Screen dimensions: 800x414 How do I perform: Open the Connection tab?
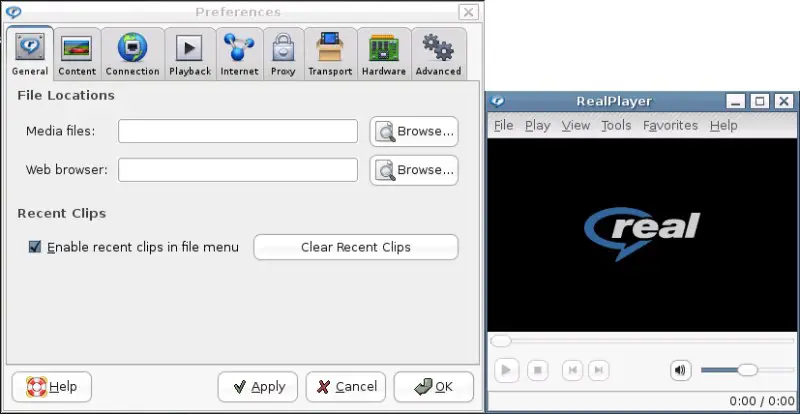pyautogui.click(x=133, y=54)
